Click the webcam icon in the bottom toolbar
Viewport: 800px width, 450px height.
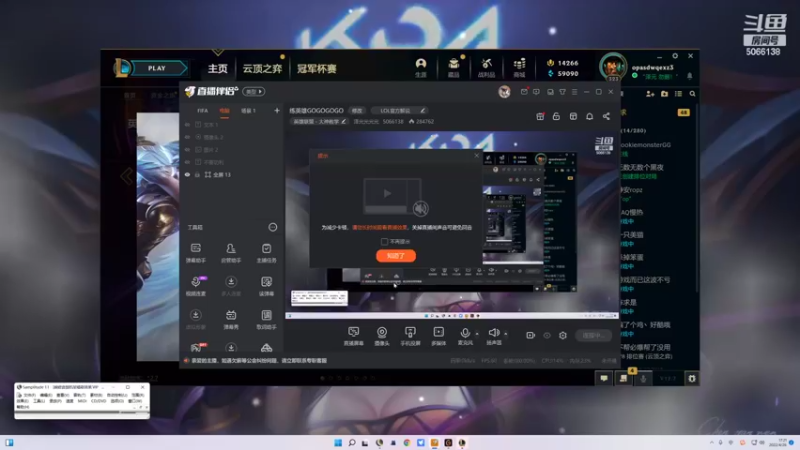pyautogui.click(x=382, y=333)
